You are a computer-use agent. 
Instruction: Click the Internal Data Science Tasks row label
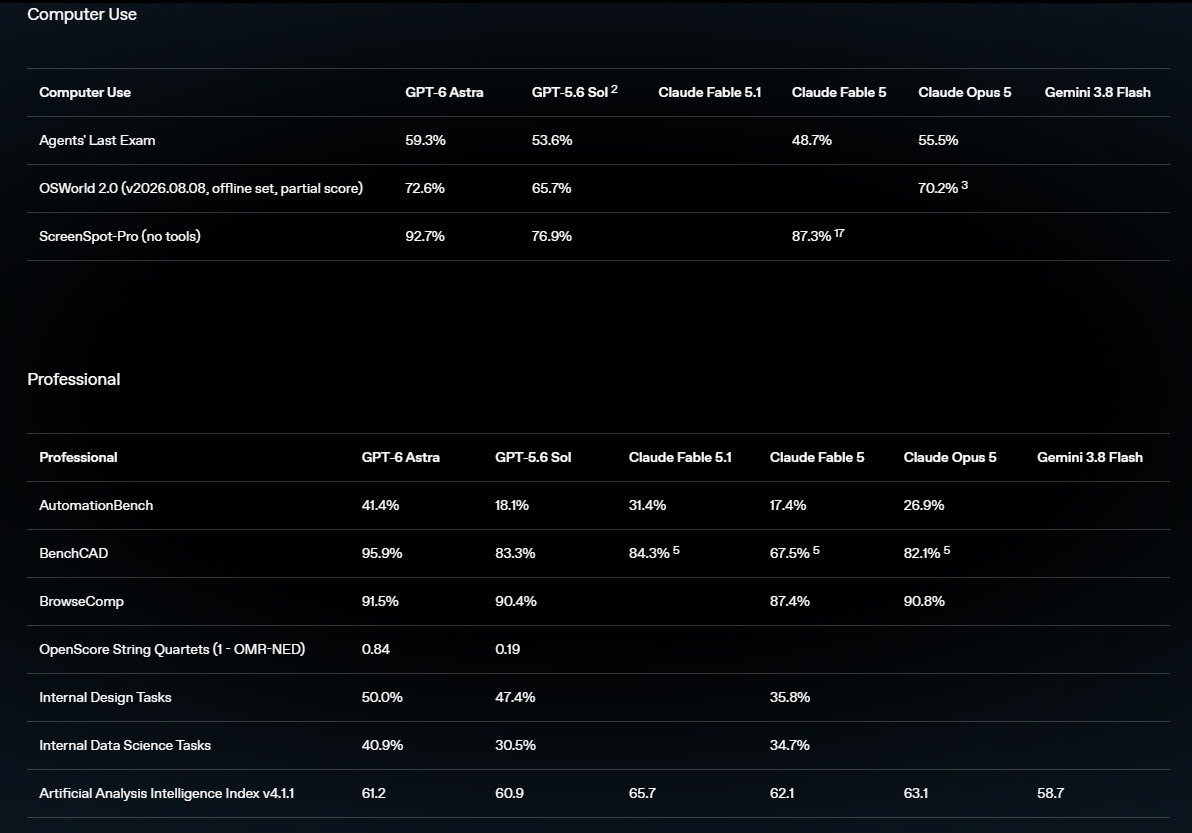point(125,745)
